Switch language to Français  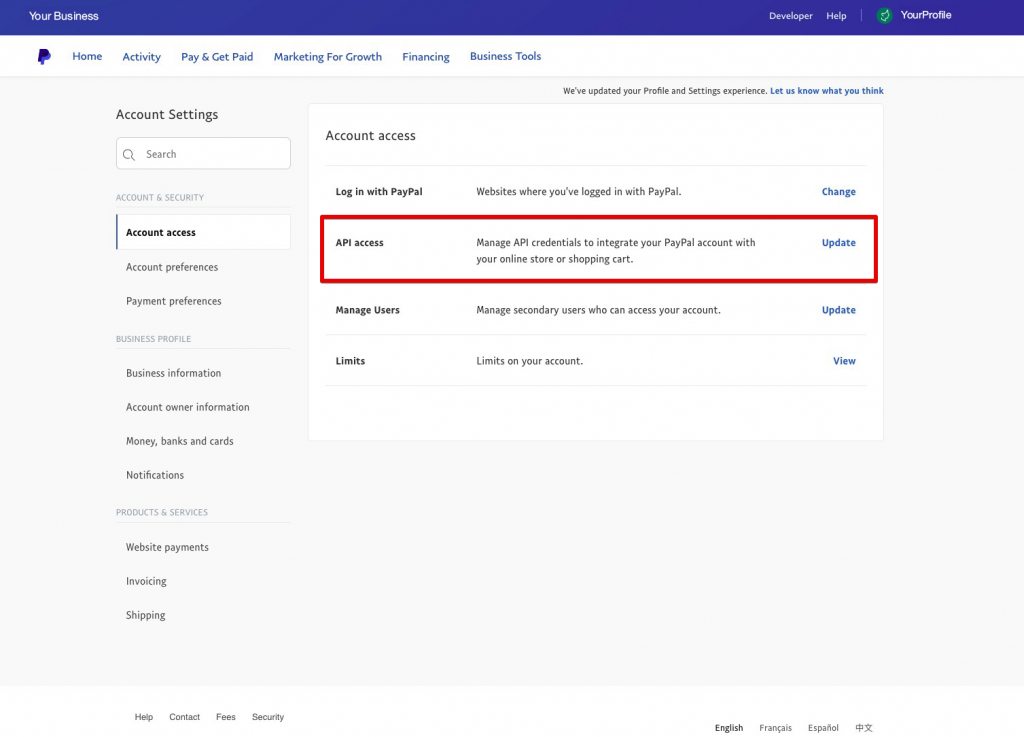(x=775, y=728)
